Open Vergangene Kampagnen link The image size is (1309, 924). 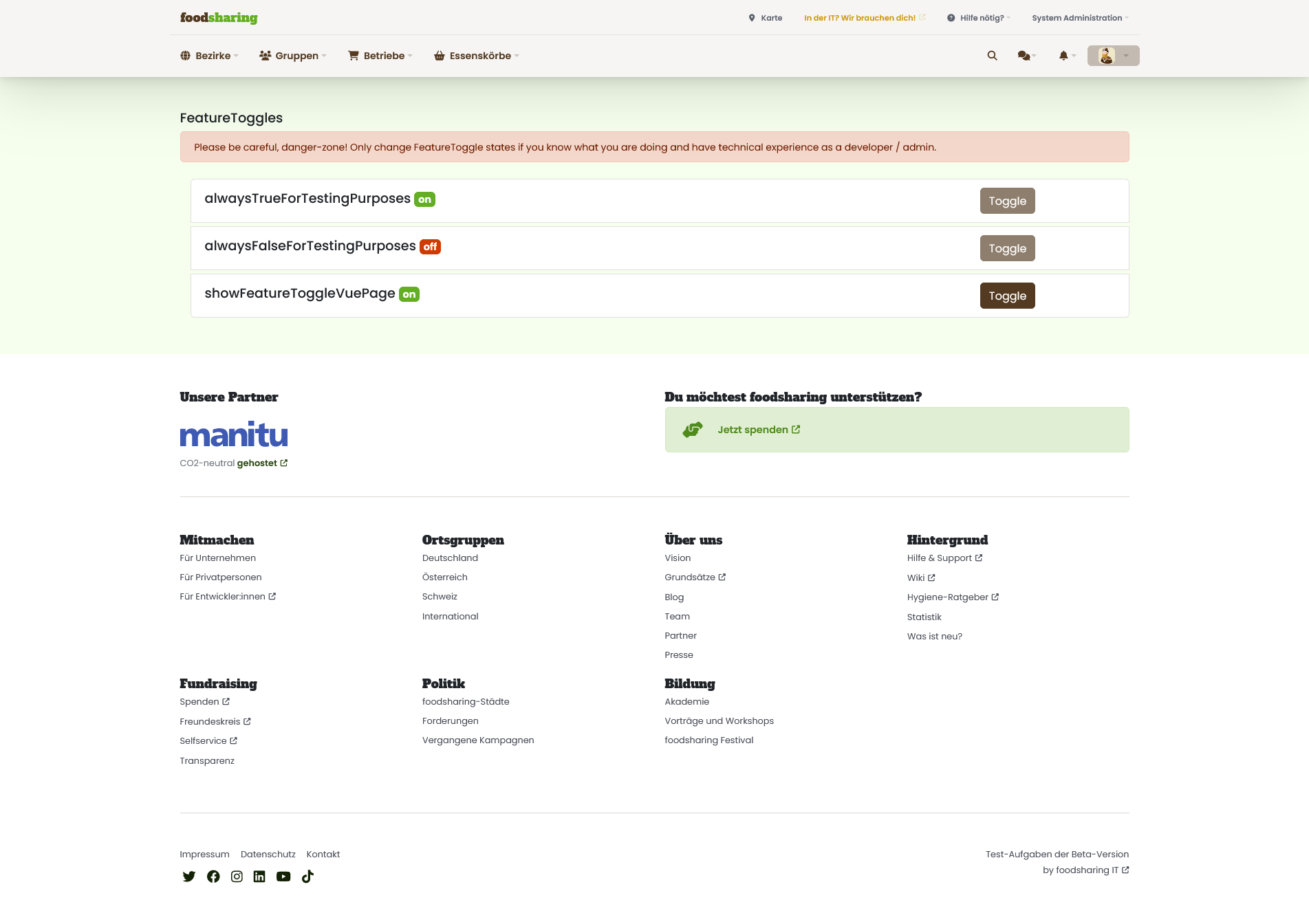(x=478, y=740)
